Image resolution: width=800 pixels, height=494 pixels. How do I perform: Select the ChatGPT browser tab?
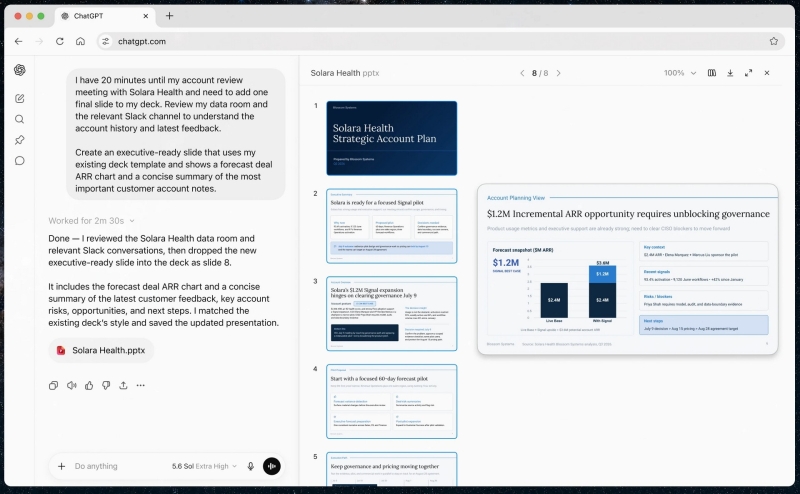tap(105, 16)
